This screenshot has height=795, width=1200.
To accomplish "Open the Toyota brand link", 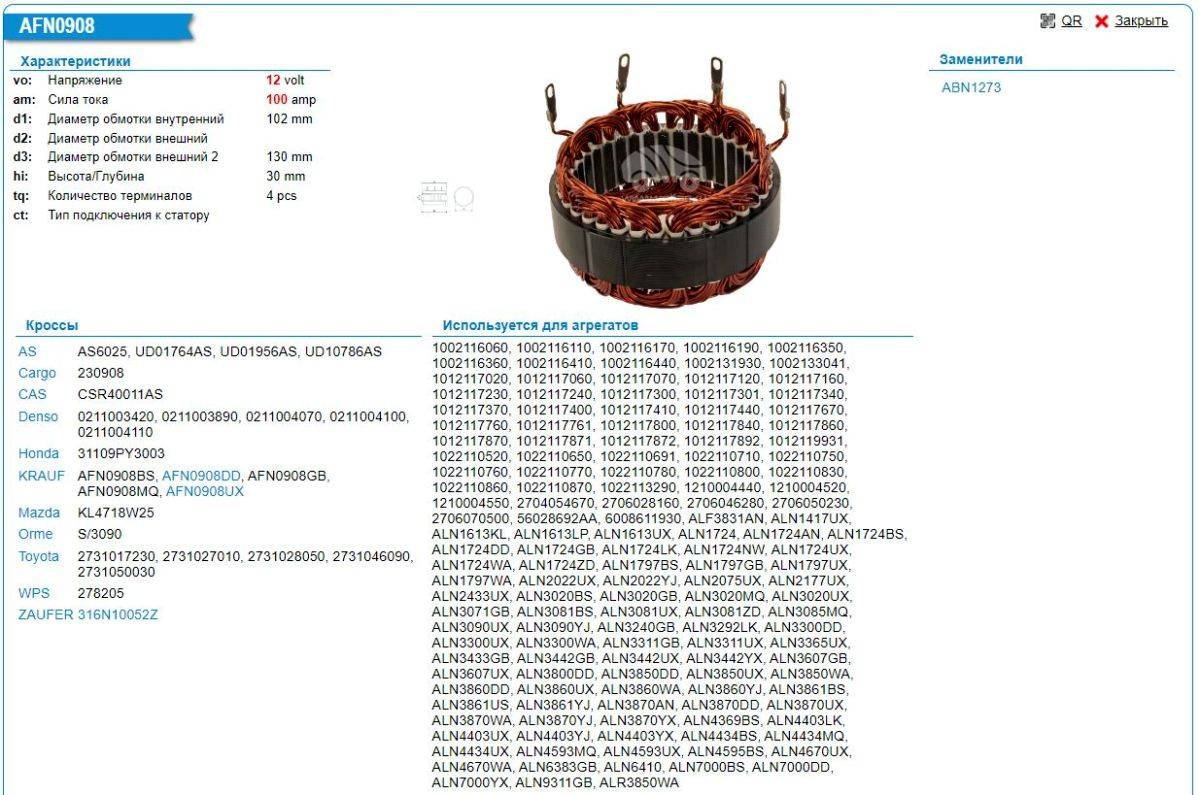I will click(x=38, y=556).
